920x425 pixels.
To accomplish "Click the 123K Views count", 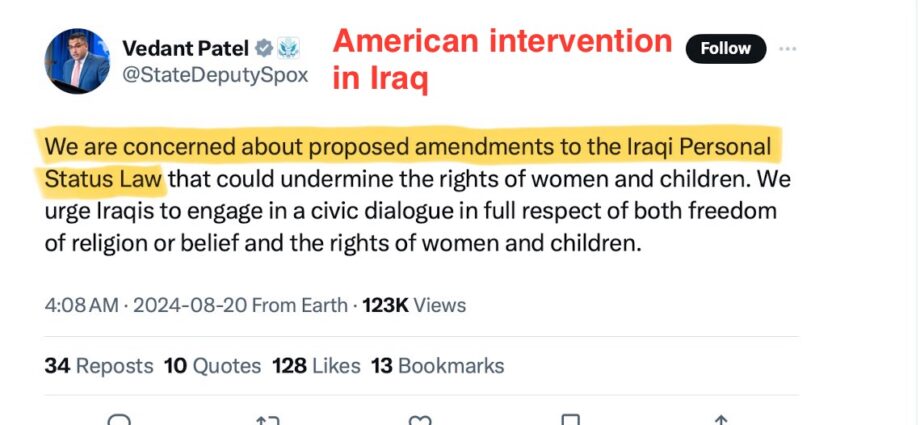I will click(x=413, y=305).
